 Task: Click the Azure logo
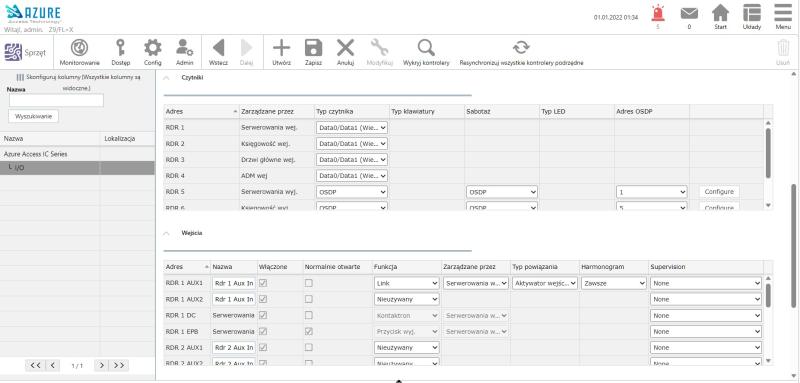click(x=33, y=14)
